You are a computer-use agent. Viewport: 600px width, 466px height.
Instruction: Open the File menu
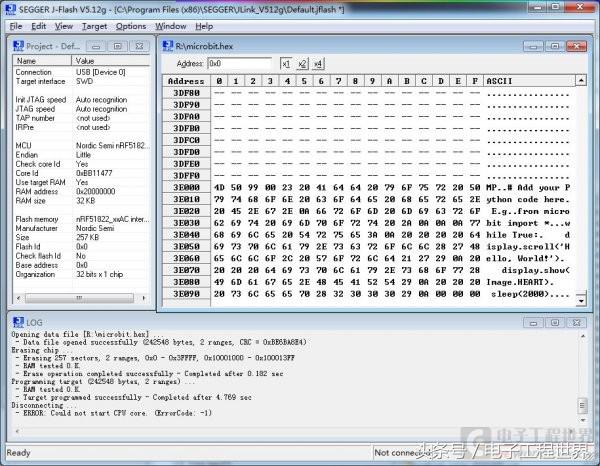coord(16,26)
